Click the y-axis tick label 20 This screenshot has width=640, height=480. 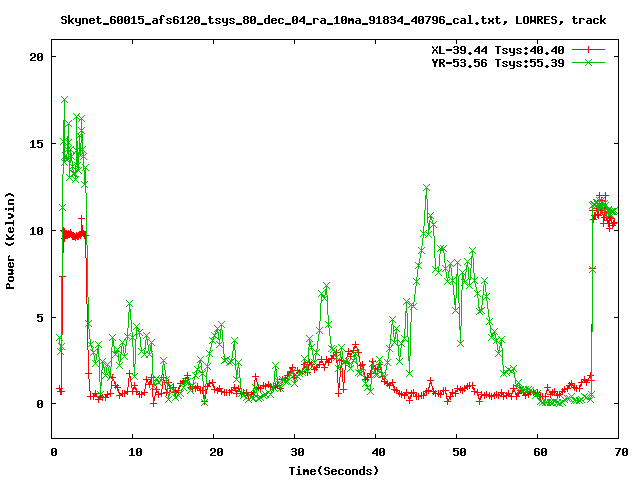[36, 57]
